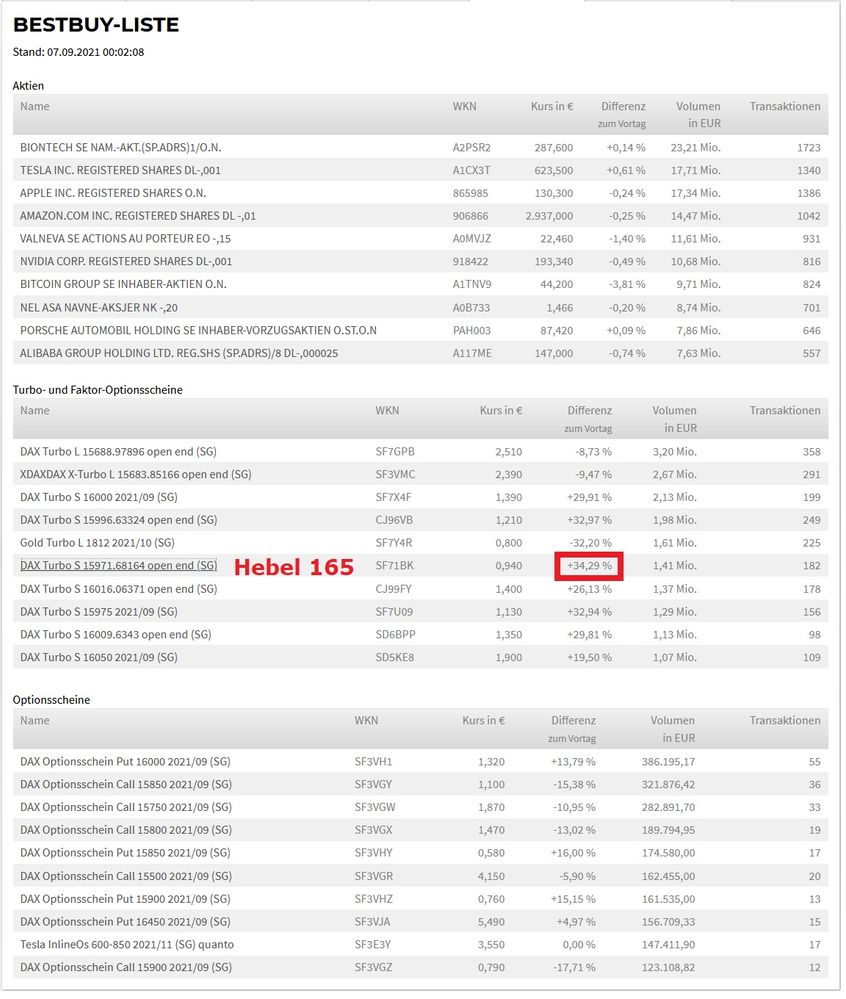
Task: Click the BESTBUY-LISTE page title
Action: pyautogui.click(x=96, y=25)
